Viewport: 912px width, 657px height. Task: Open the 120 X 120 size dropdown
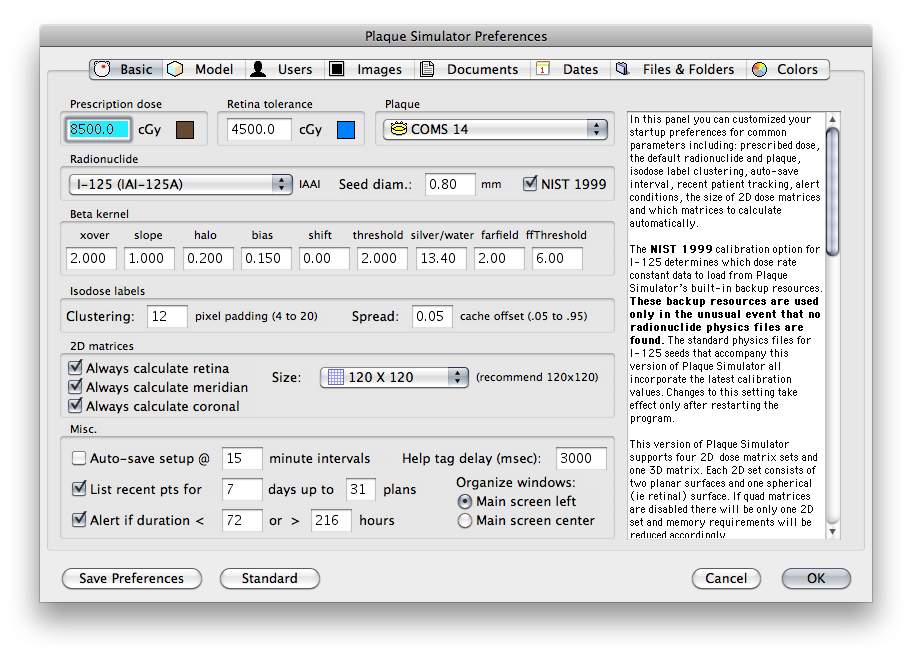(x=394, y=377)
